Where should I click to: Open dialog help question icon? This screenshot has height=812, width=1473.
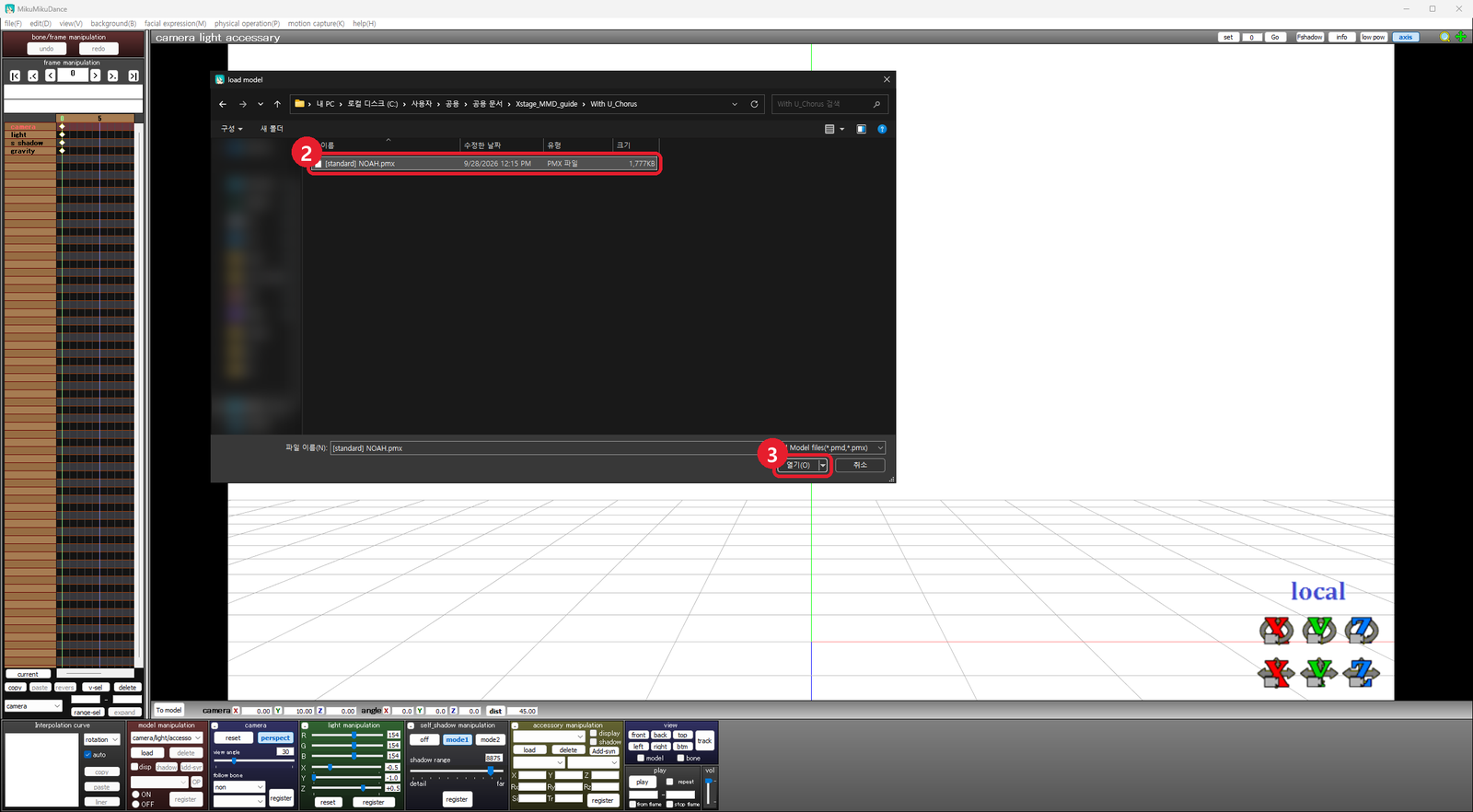882,129
